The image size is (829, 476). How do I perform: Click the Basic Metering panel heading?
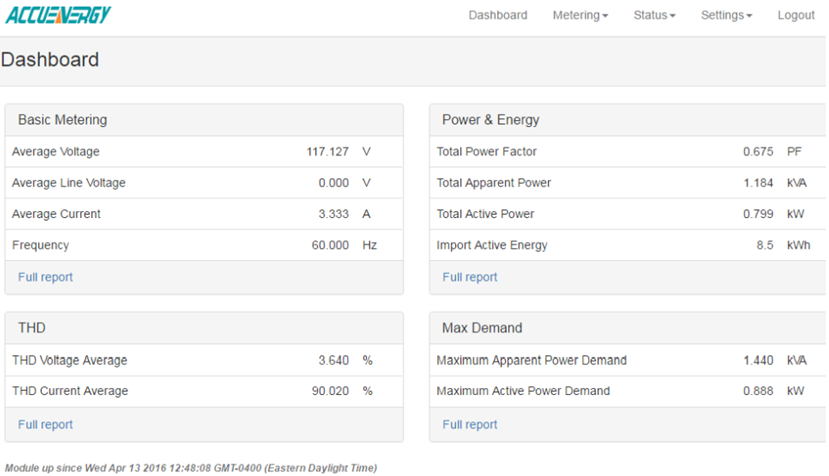62,120
